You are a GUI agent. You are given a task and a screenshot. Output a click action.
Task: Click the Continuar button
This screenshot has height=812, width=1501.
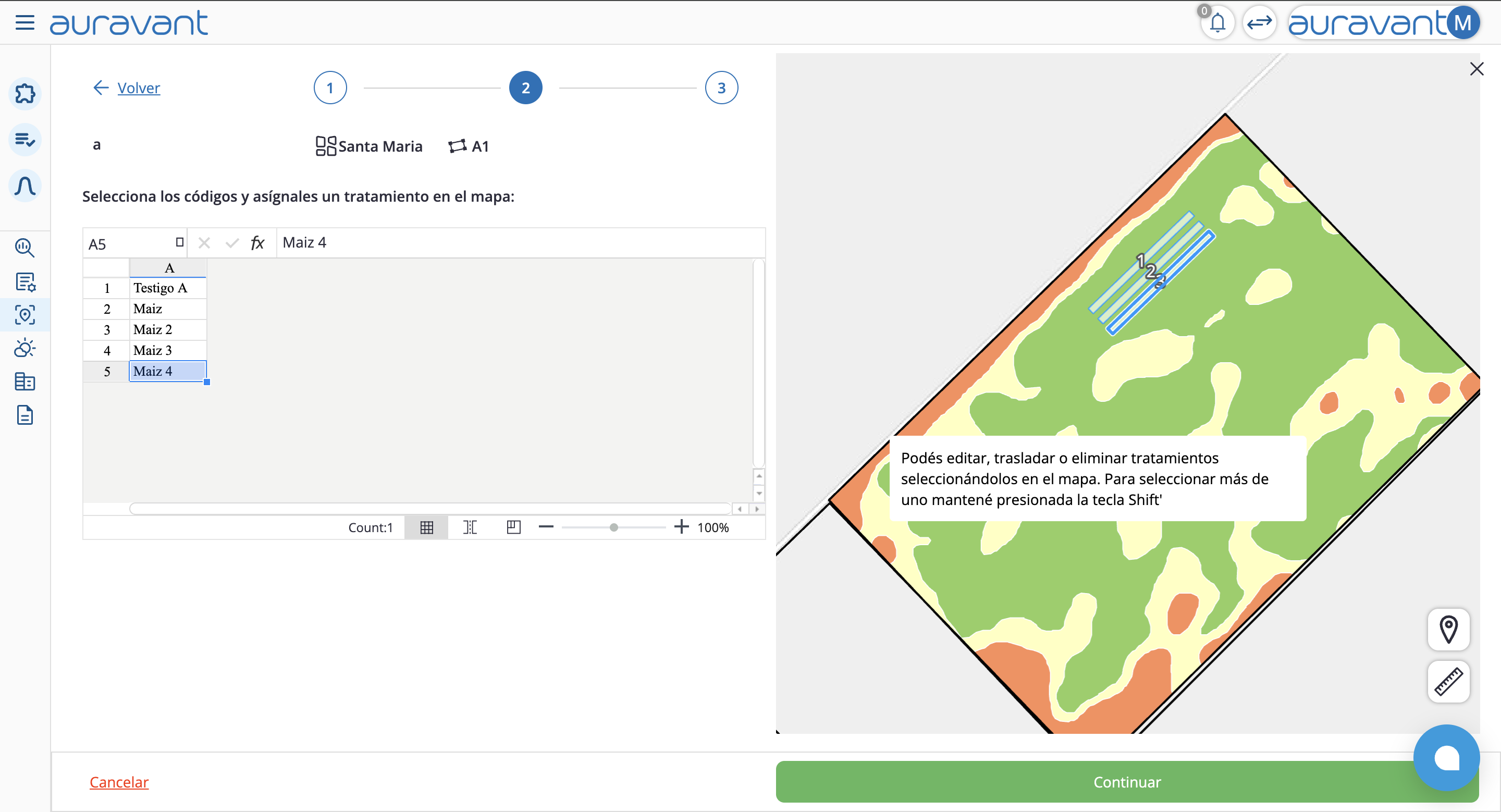point(1126,782)
